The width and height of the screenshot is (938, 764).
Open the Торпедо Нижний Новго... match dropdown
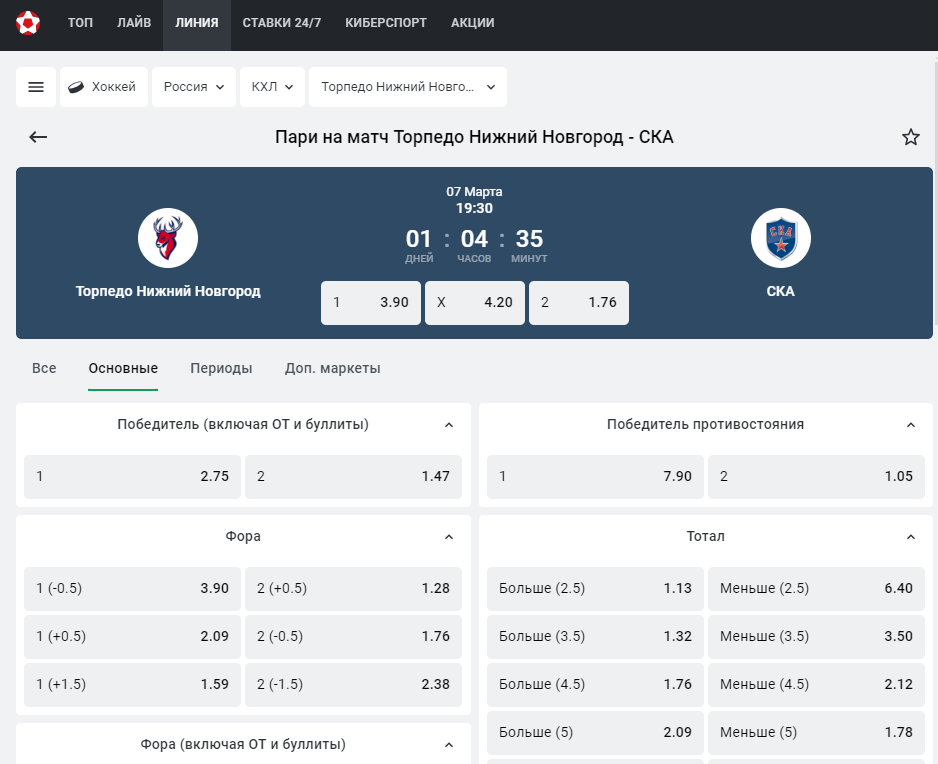(408, 87)
